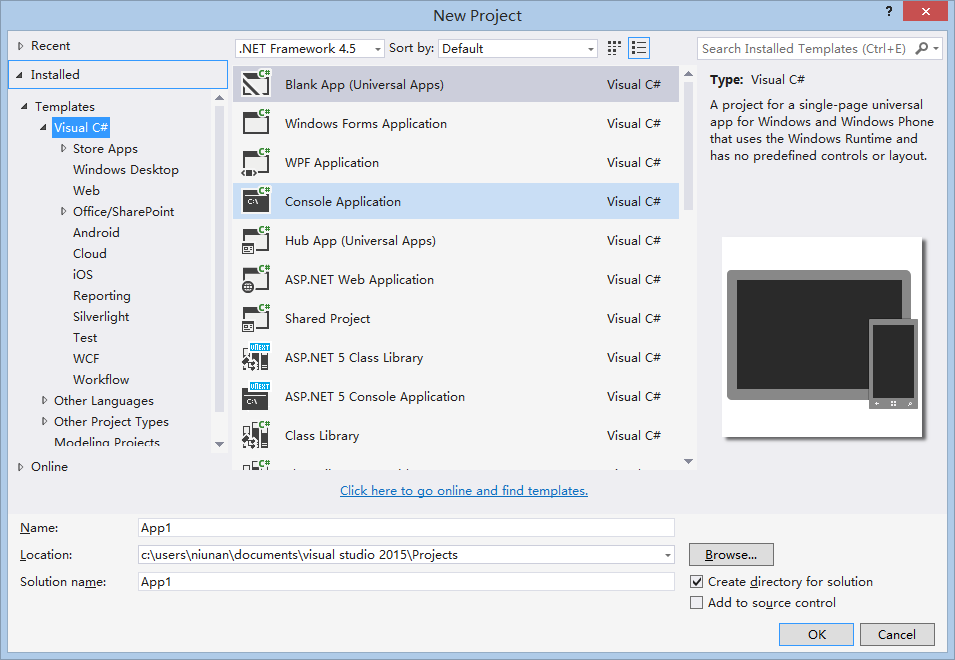955x660 pixels.
Task: Open the help question mark button
Action: point(889,12)
